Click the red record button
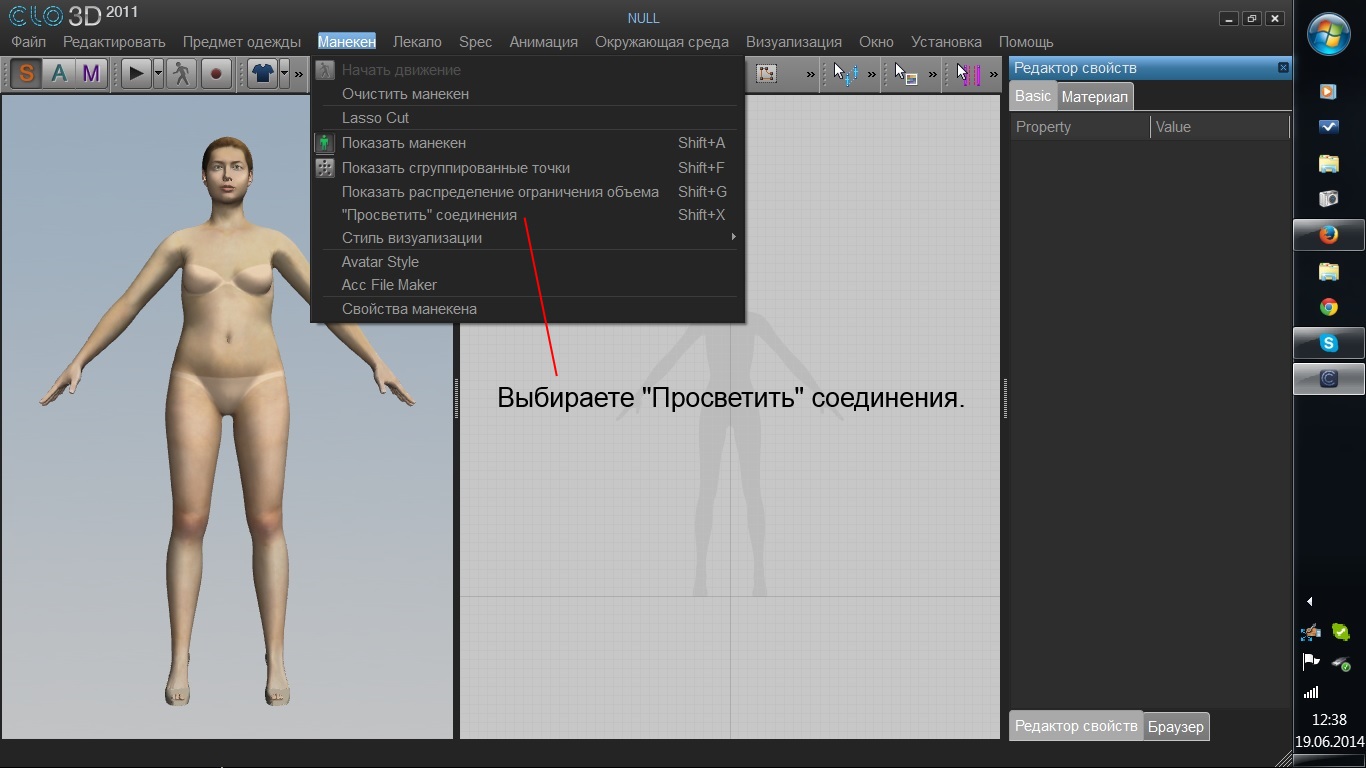 tap(216, 73)
